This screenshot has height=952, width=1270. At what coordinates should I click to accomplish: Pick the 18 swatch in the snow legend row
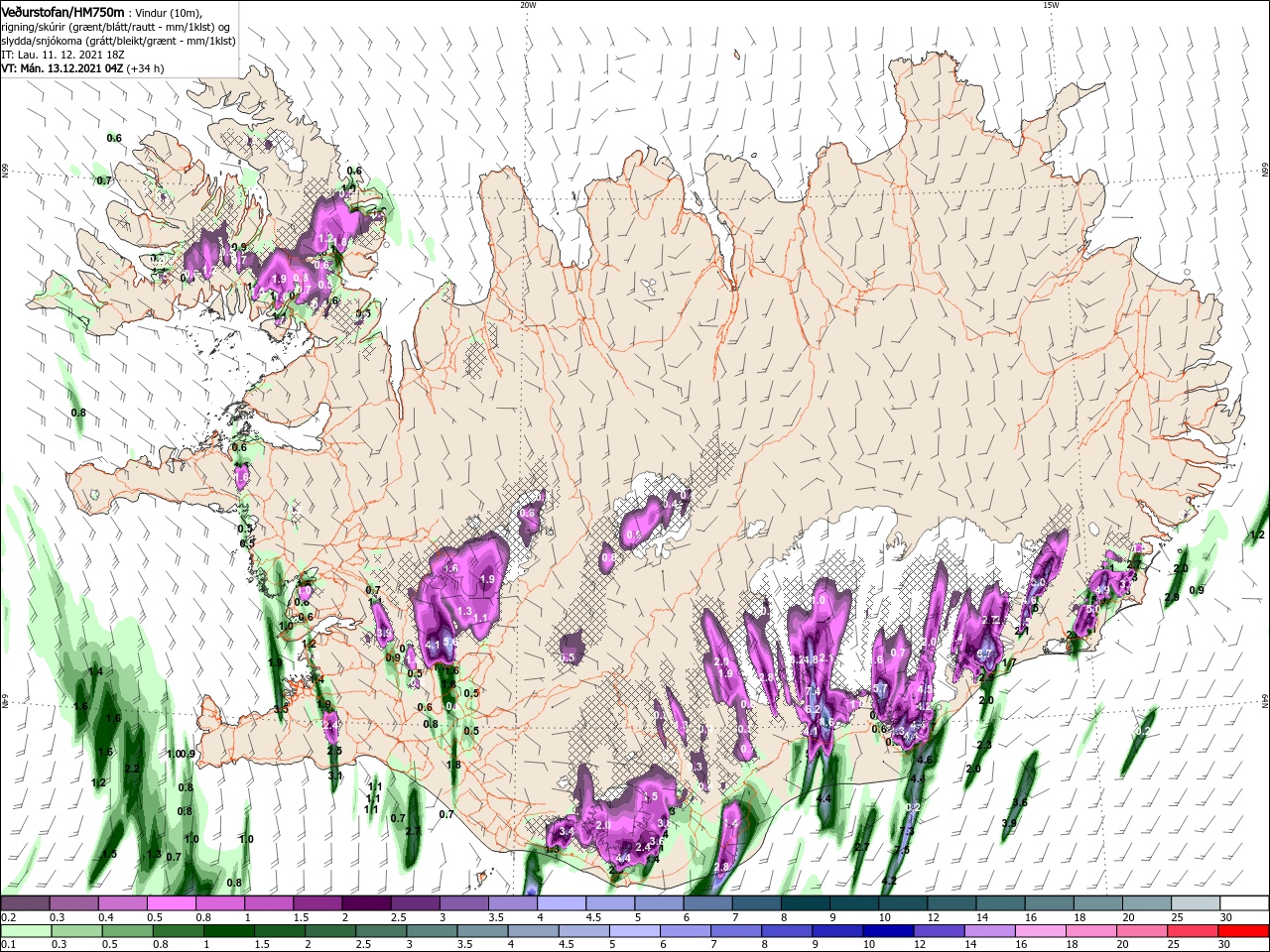click(1097, 903)
